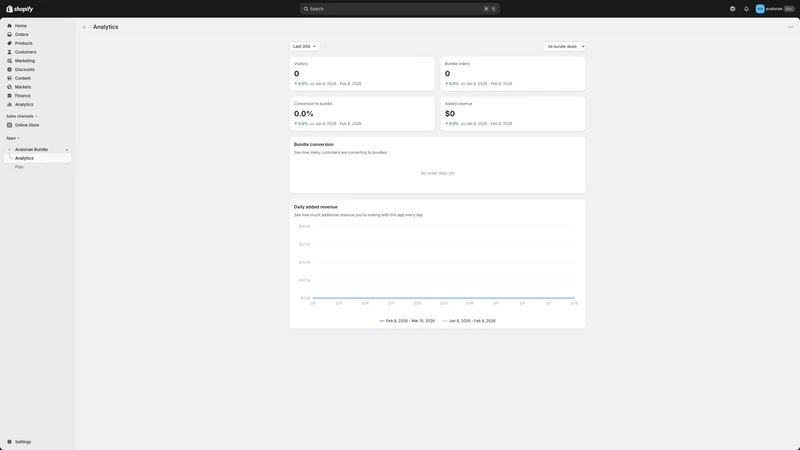800x450 pixels.
Task: Click the Settings gear icon
Action: click(9, 442)
